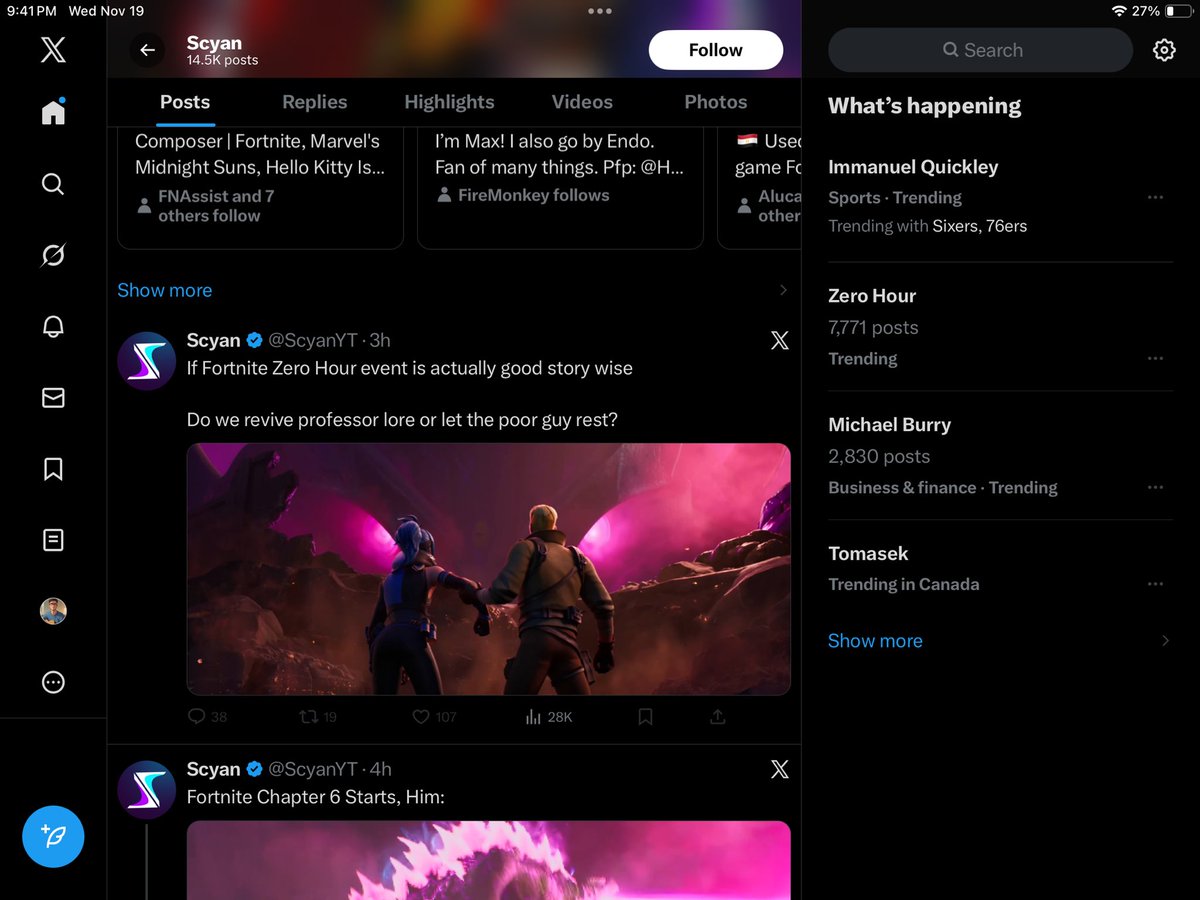Like Scyan's Zero Hour post
This screenshot has height=900, width=1200.
pos(420,717)
